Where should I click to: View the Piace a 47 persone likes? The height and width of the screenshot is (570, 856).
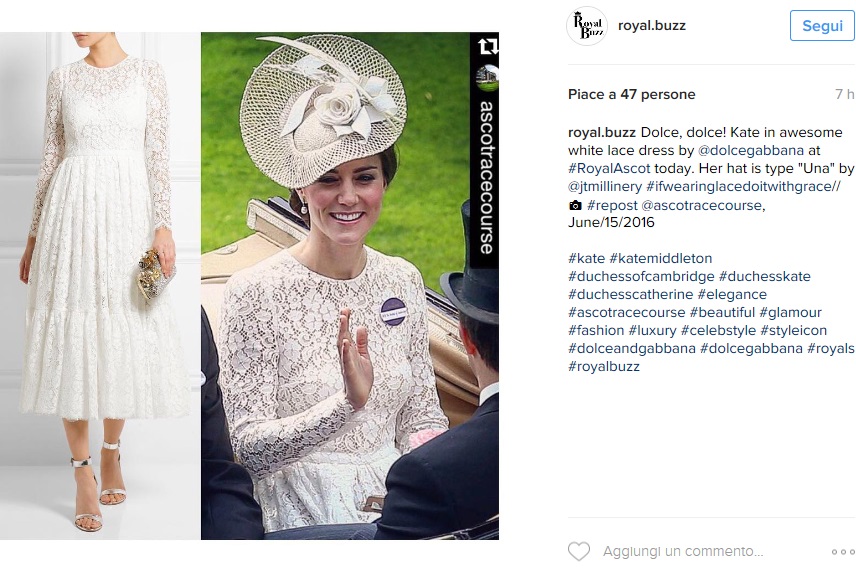click(x=632, y=94)
